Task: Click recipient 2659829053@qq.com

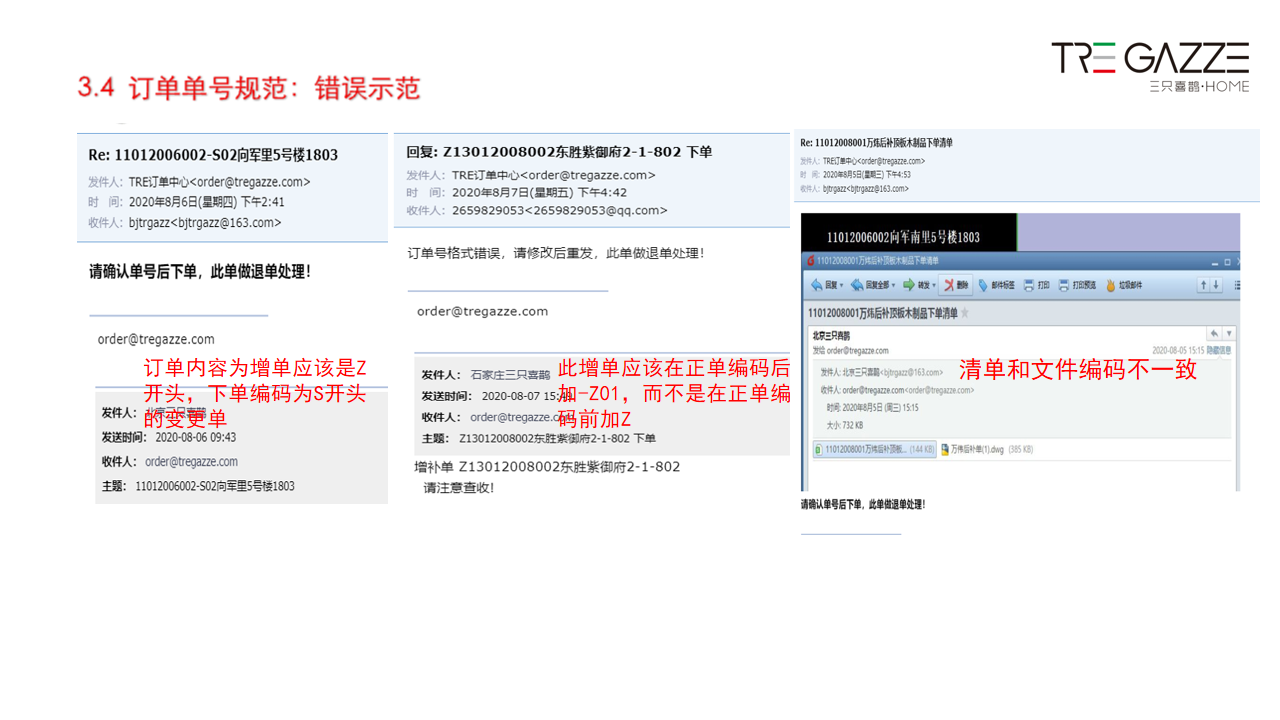Action: 560,210
